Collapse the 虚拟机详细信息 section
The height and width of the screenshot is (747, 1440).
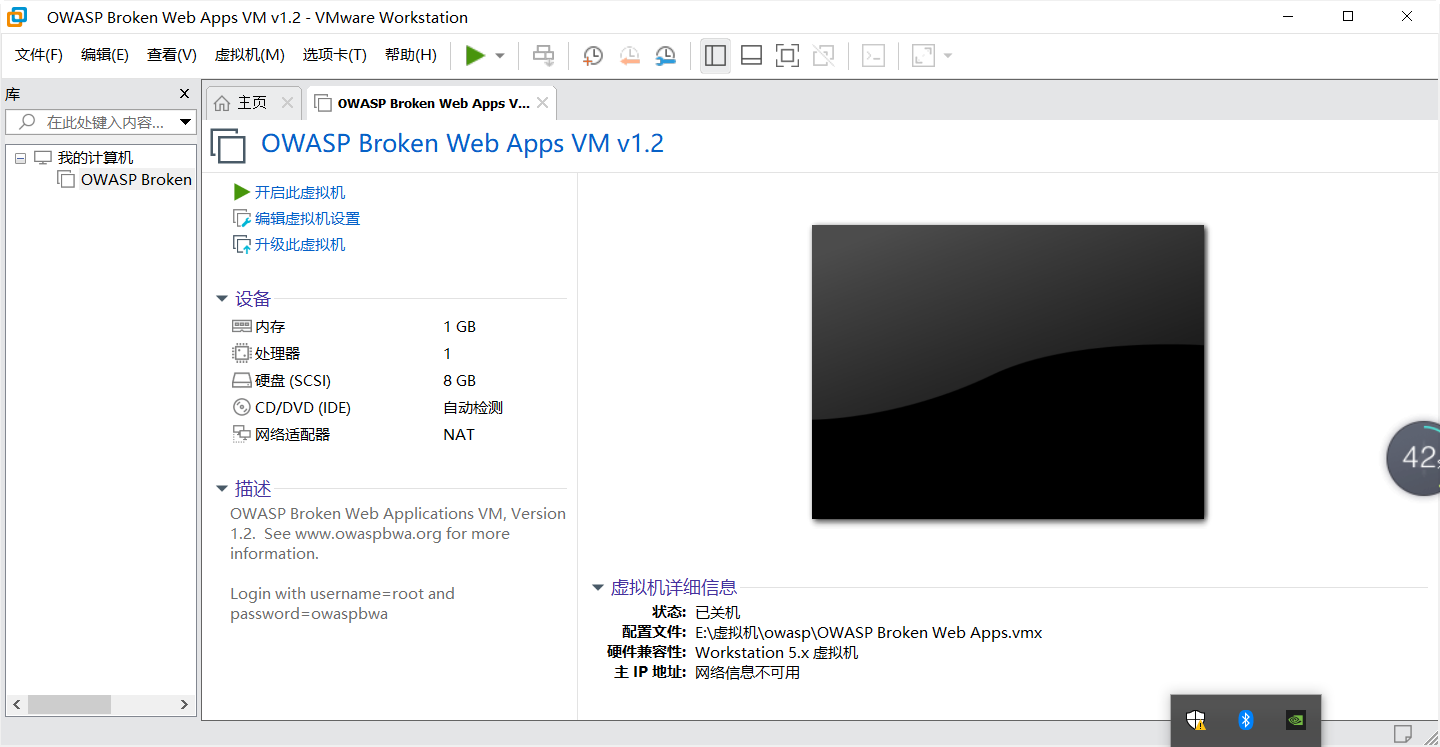tap(598, 588)
